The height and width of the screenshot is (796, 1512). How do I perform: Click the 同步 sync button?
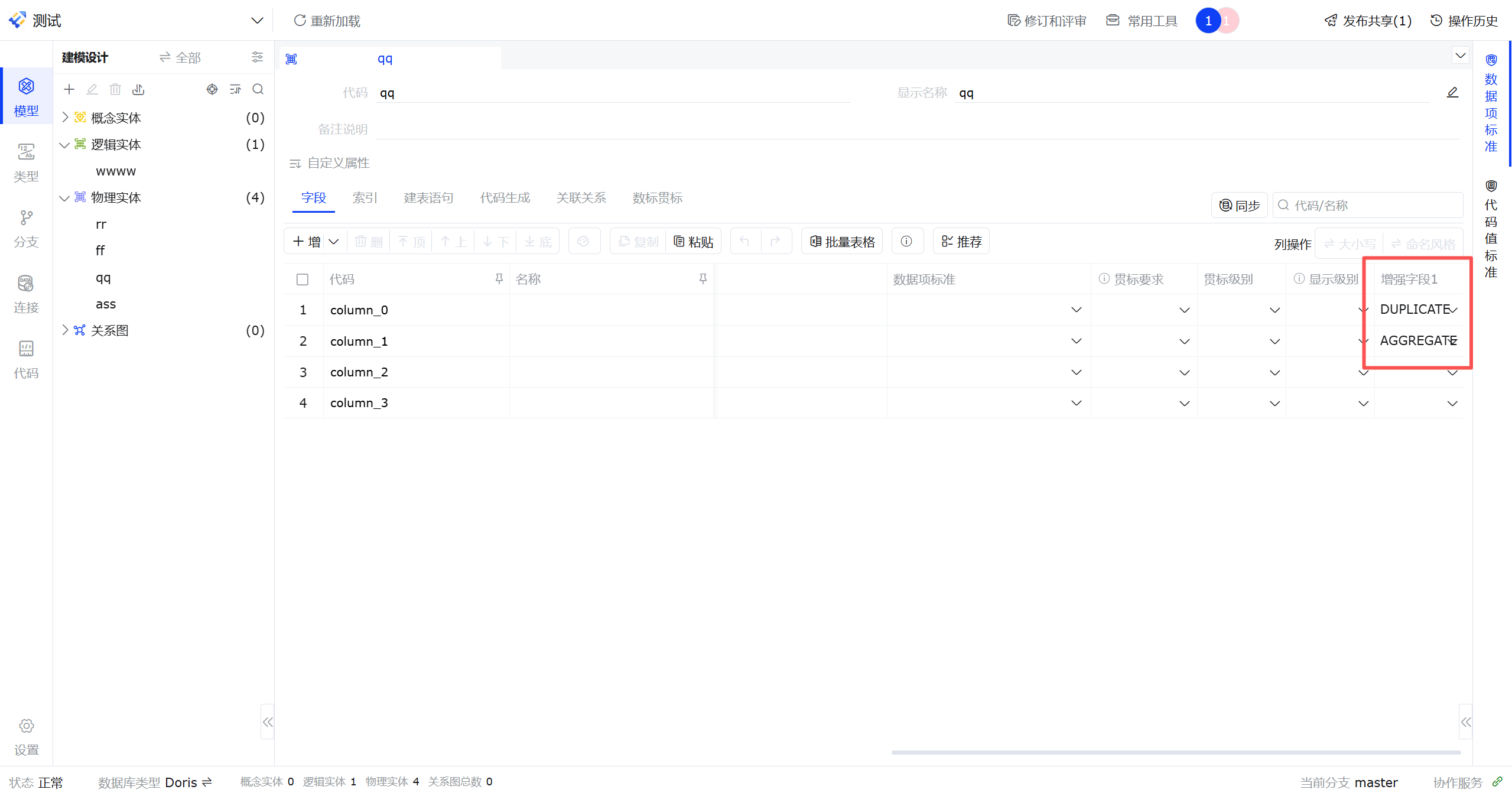[1239, 206]
